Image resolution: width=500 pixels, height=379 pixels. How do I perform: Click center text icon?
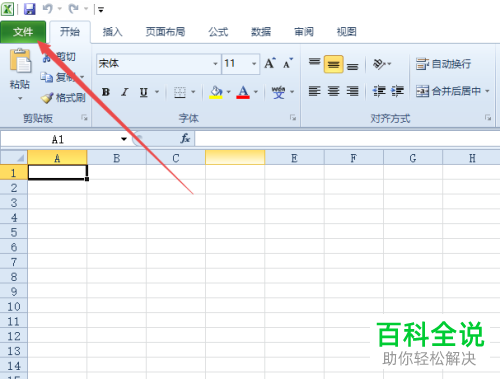tap(333, 91)
